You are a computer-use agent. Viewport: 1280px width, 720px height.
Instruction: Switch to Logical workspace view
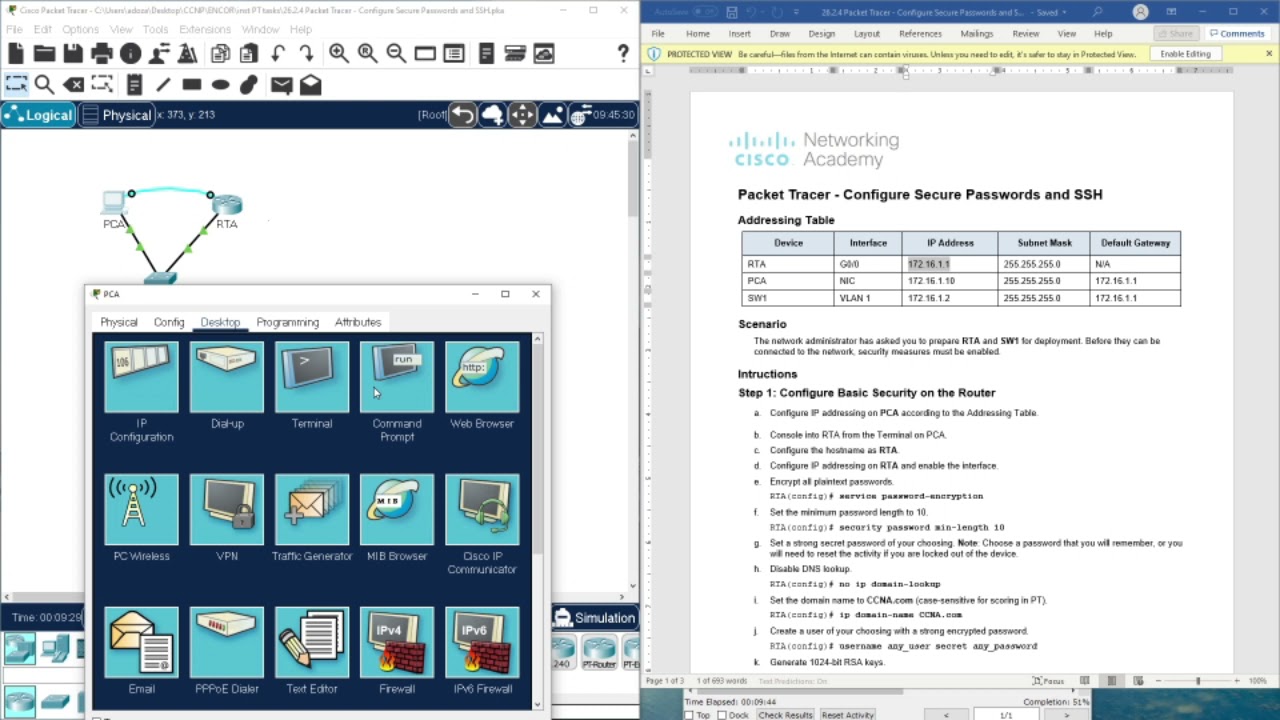click(x=38, y=115)
